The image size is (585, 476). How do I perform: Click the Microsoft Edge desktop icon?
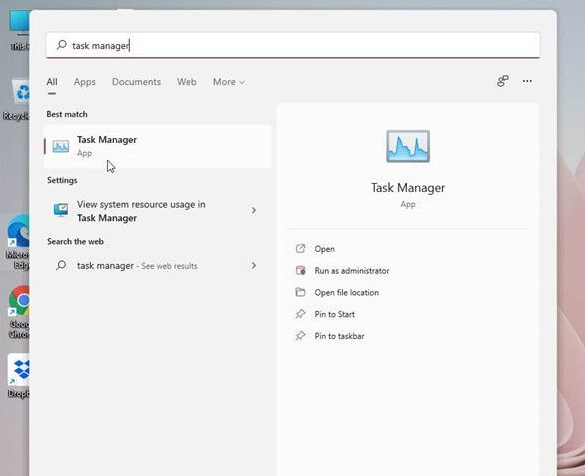click(x=19, y=242)
